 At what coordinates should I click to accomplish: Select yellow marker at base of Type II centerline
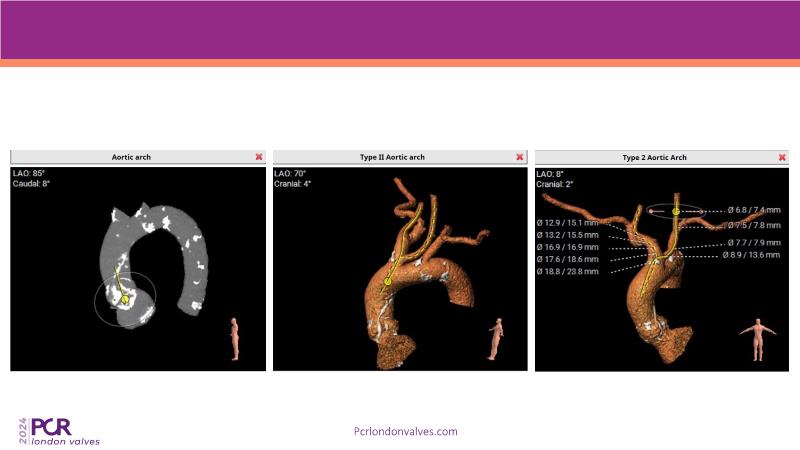[x=387, y=282]
